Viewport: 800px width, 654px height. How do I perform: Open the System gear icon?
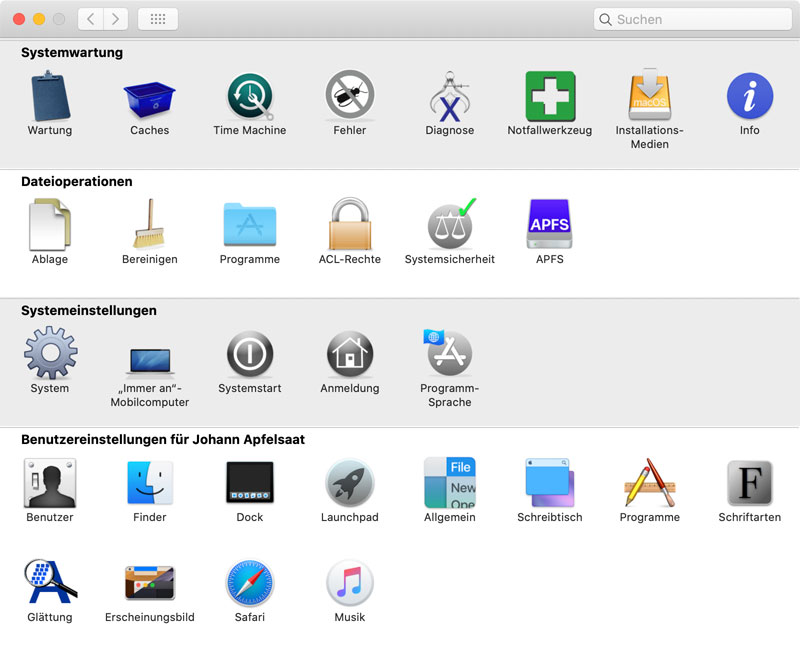51,353
